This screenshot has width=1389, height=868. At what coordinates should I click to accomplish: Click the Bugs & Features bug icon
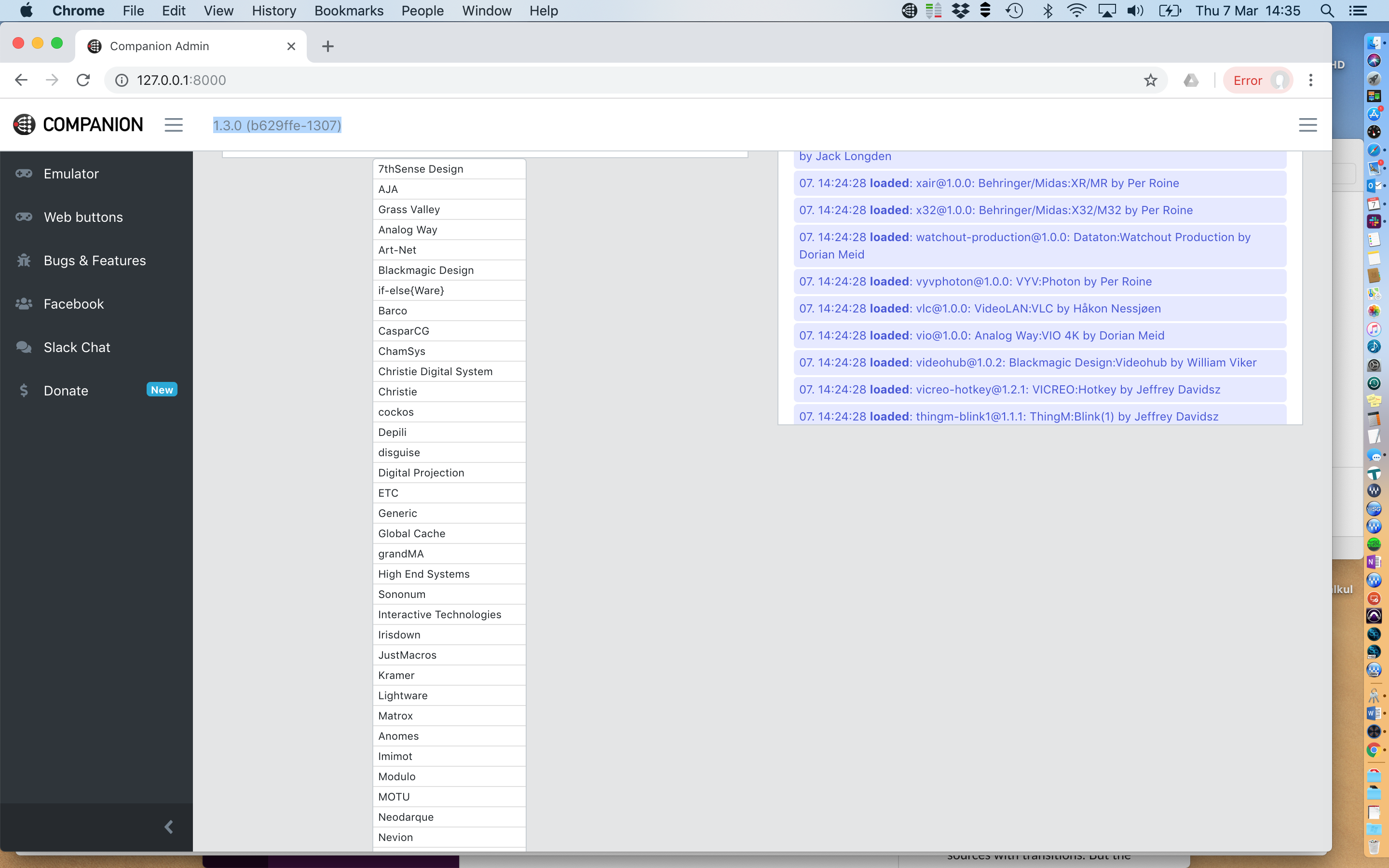24,260
